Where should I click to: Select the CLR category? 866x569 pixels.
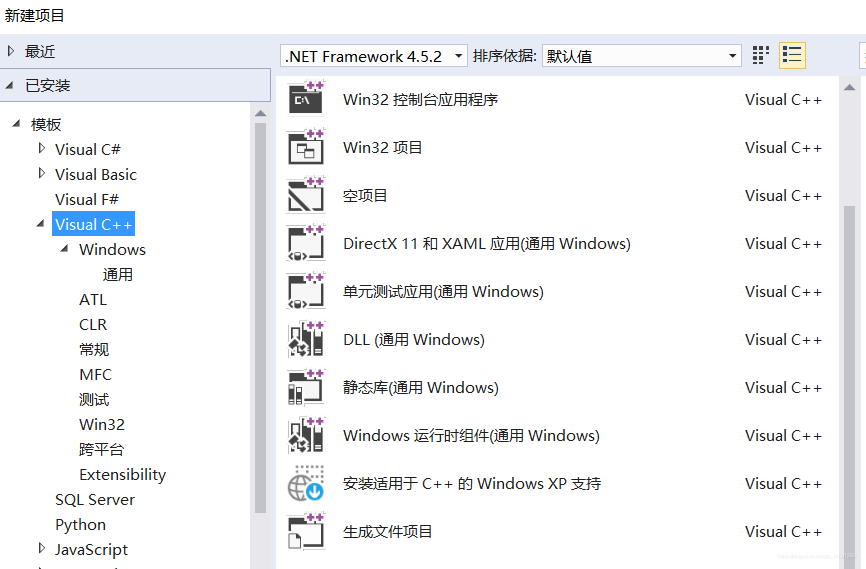pyautogui.click(x=93, y=324)
